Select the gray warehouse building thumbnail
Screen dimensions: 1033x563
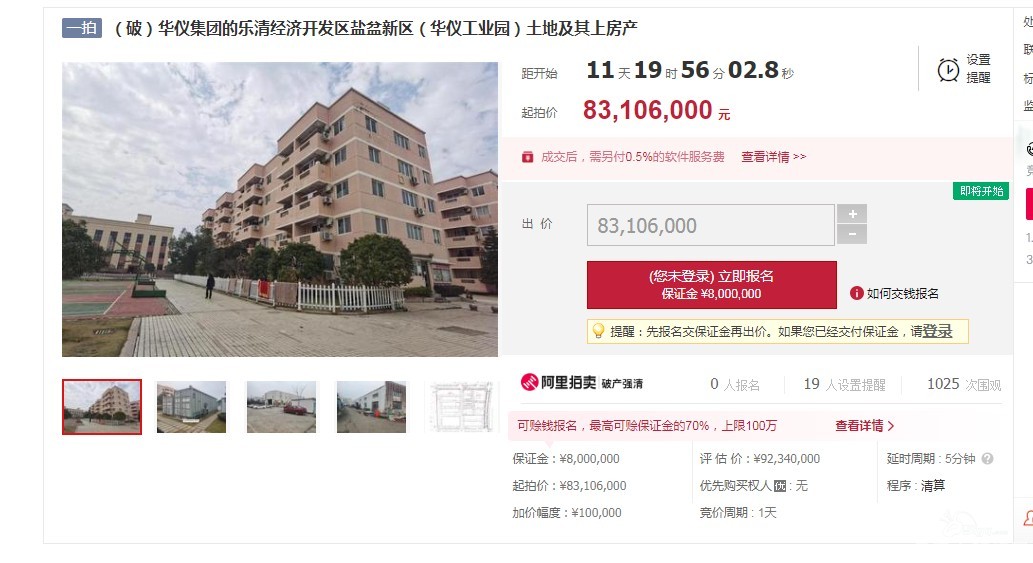191,407
